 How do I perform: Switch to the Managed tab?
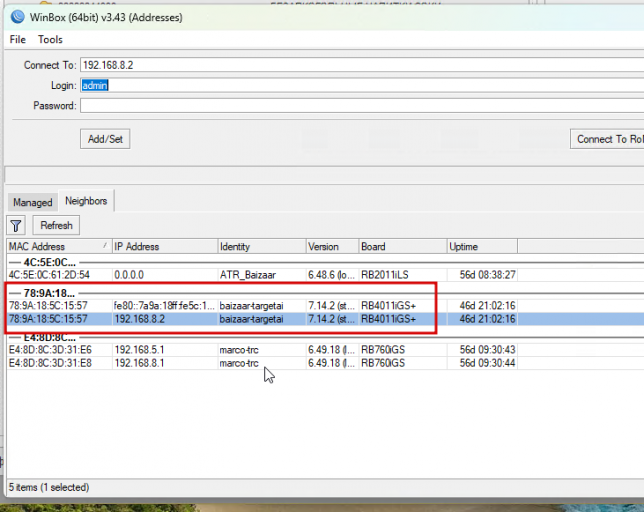click(x=32, y=202)
